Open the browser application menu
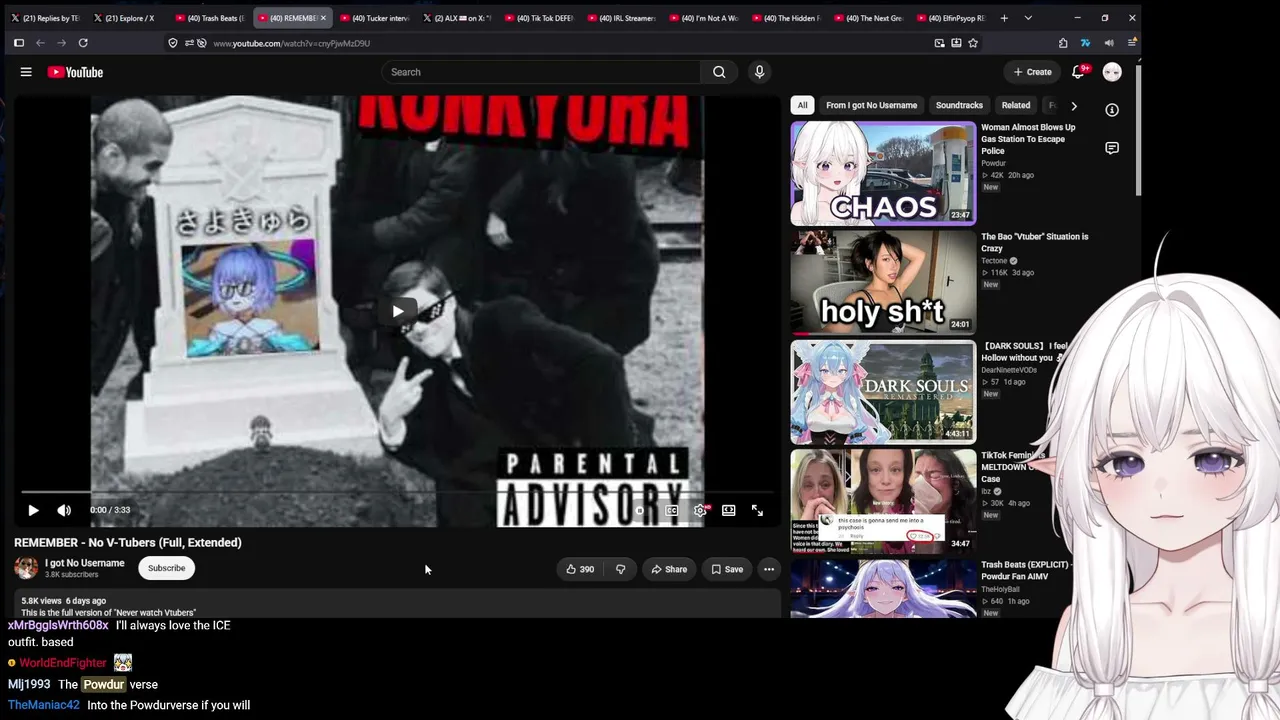Viewport: 1280px width, 720px height. 1131,43
